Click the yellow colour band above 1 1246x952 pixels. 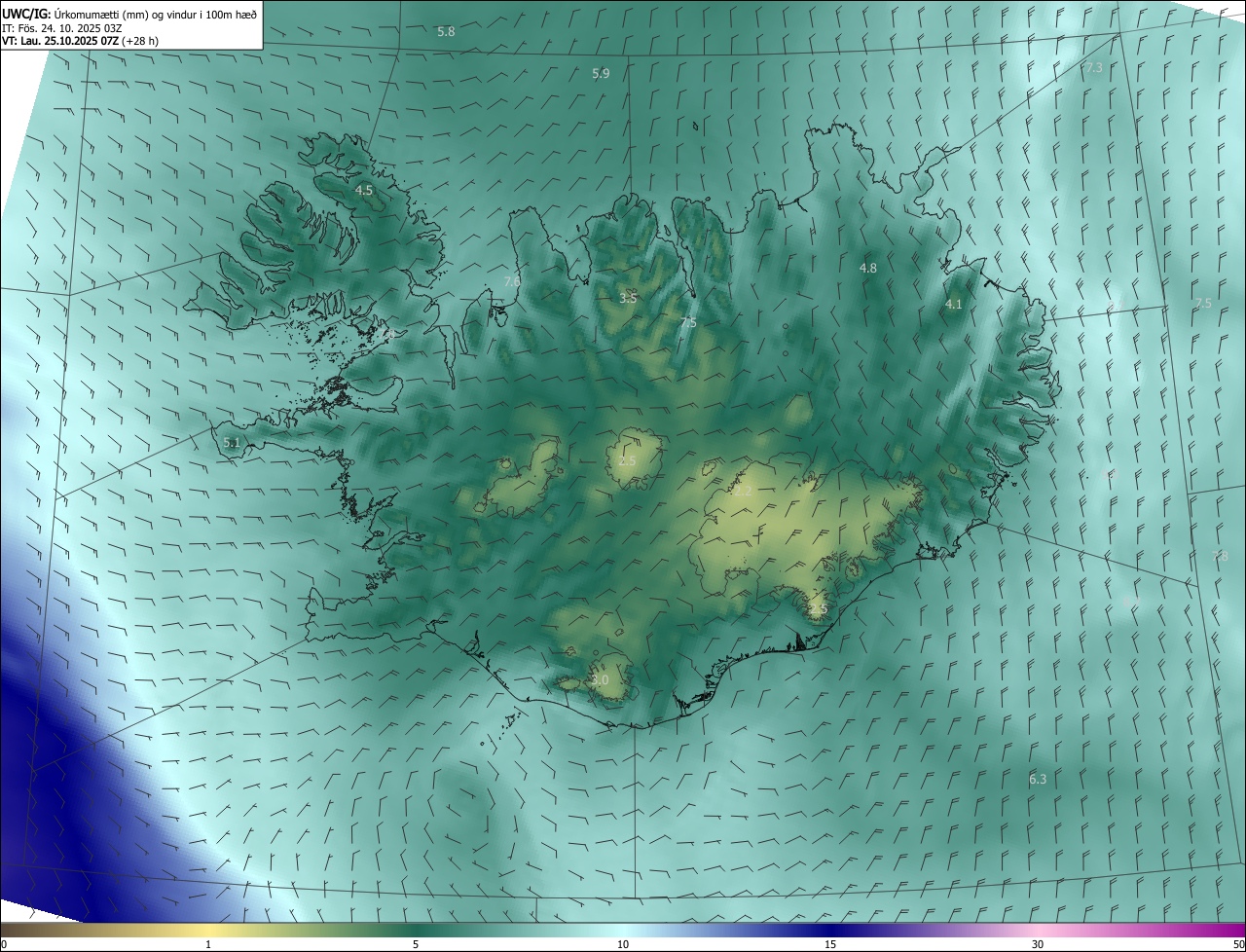coord(208,931)
